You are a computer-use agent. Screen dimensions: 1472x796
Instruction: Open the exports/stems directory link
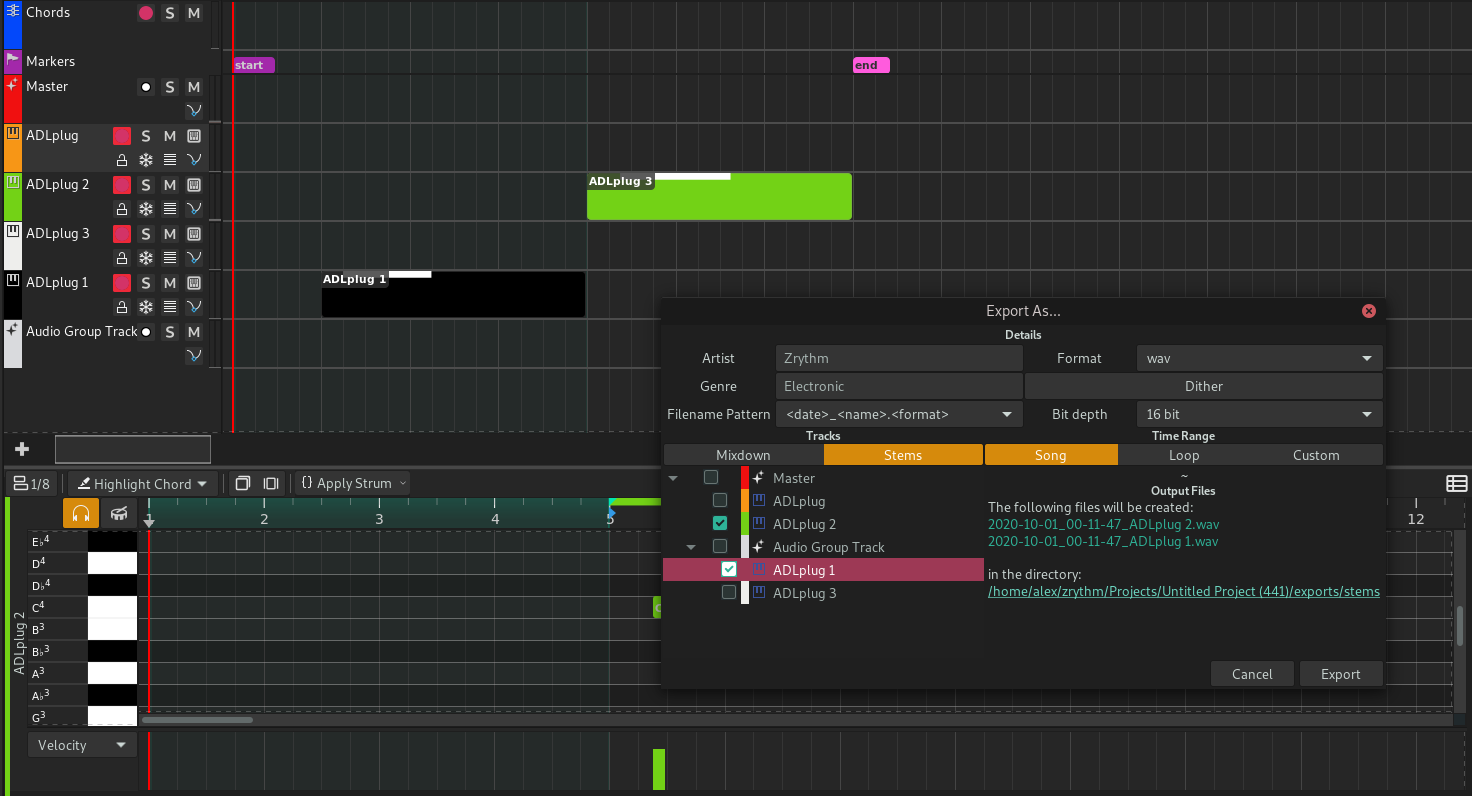(x=1184, y=591)
